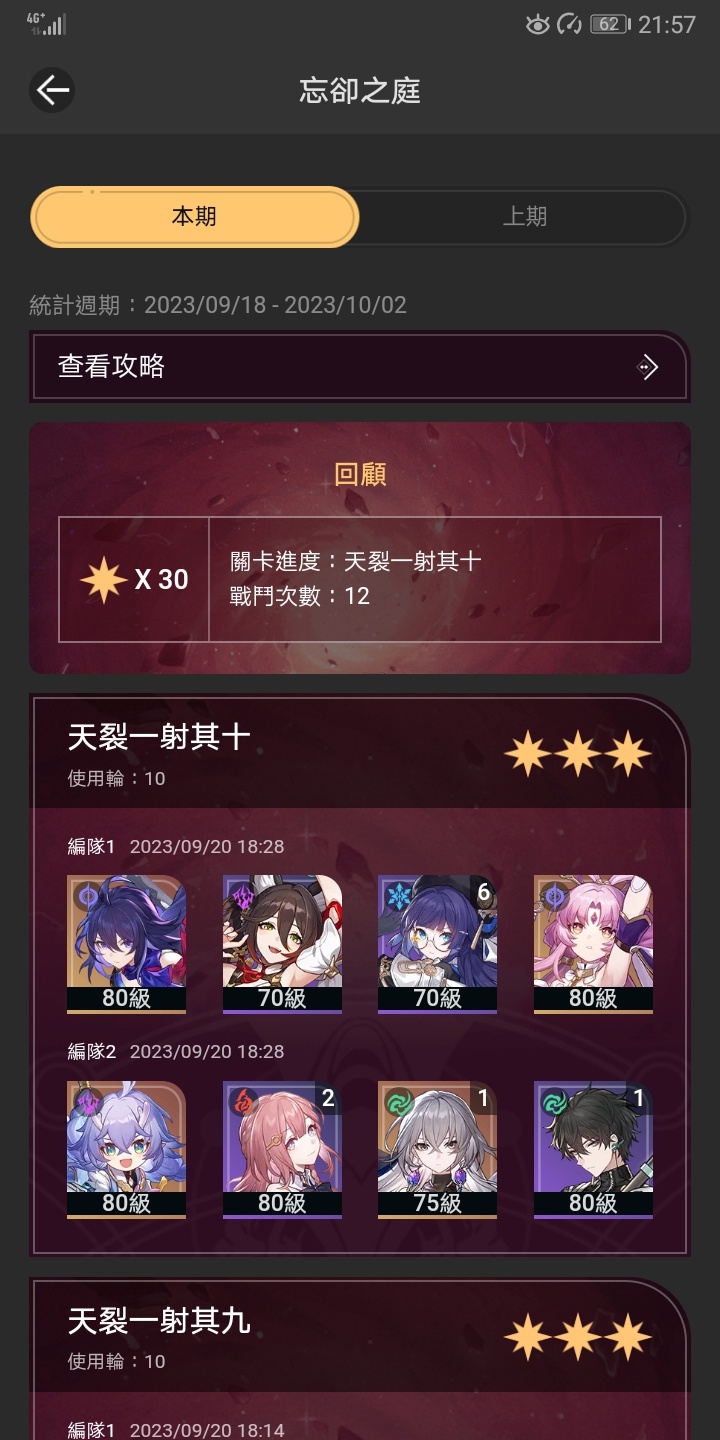
Task: Tap the bunny-eared brunette level 70 portrait
Action: click(x=282, y=944)
